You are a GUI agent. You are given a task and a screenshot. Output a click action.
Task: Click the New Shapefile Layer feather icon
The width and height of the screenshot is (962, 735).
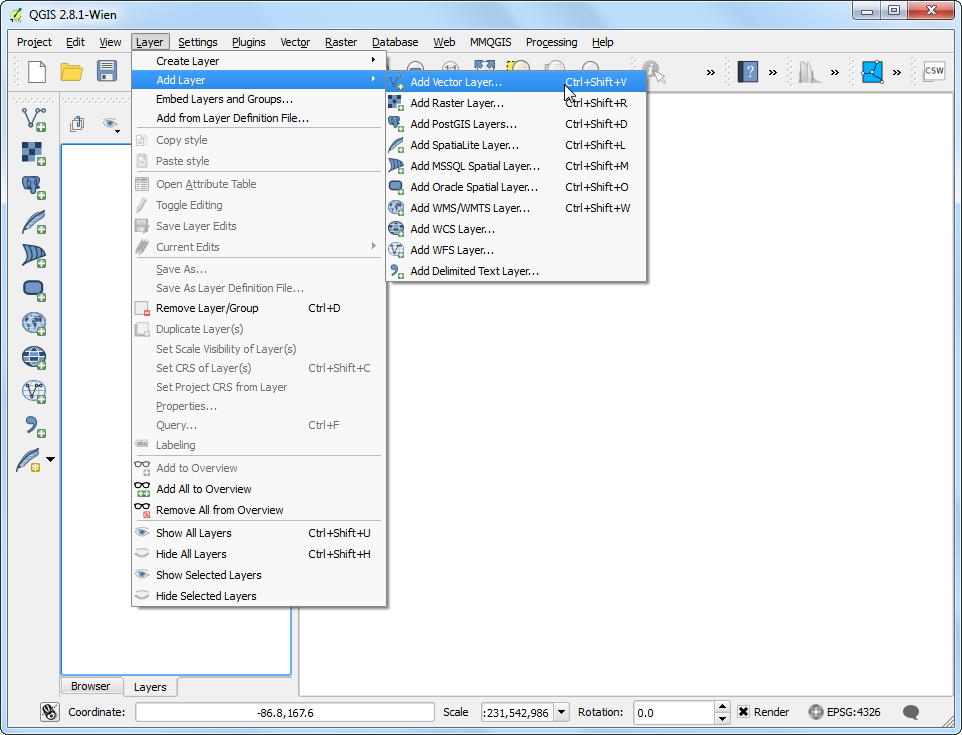click(x=29, y=460)
